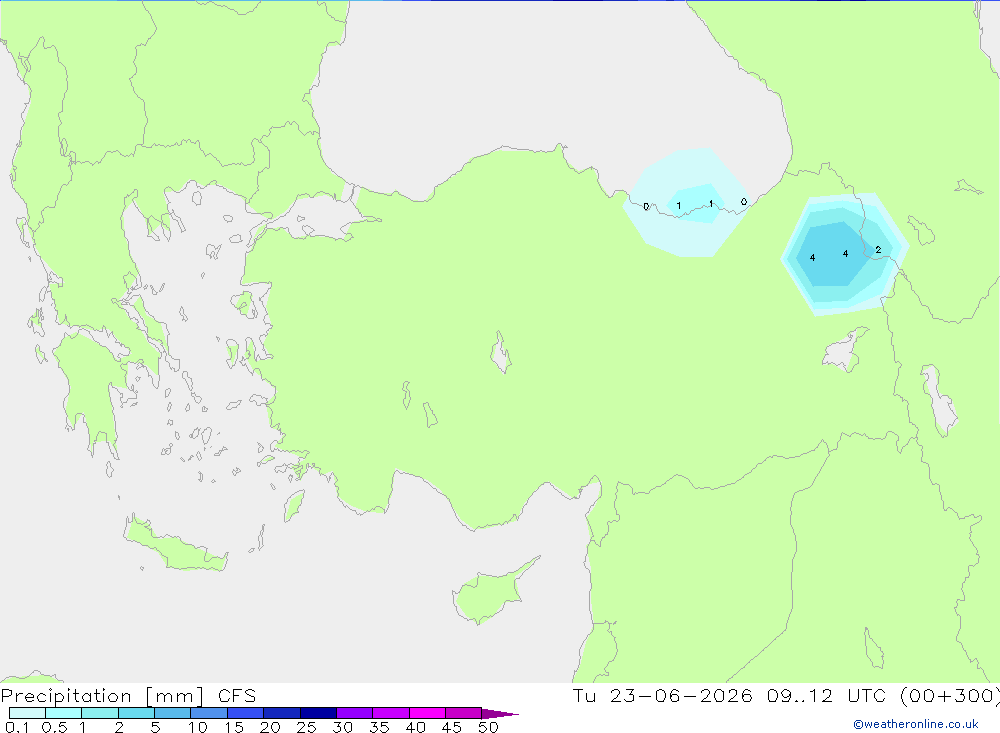Click the map value '2' near the eastern border

click(x=878, y=250)
